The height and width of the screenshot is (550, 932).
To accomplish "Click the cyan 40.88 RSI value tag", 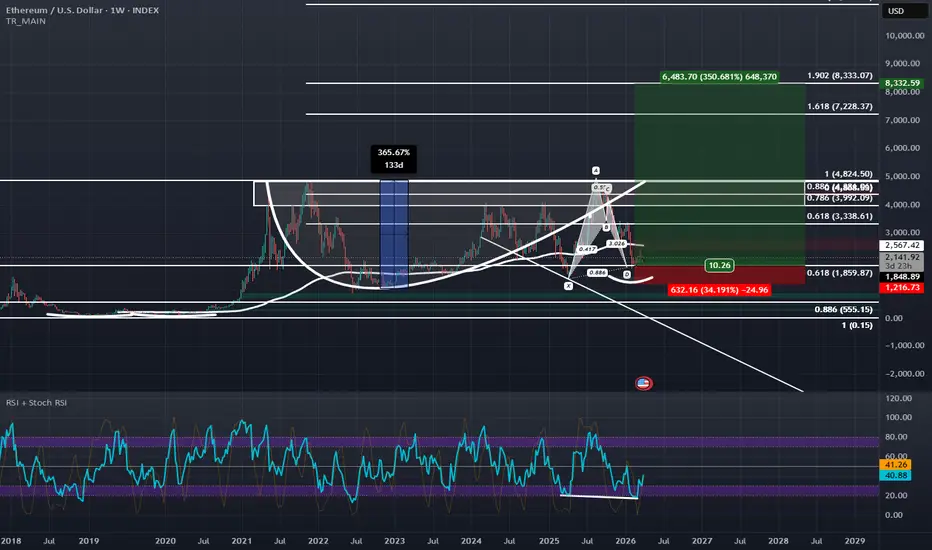I will click(x=896, y=476).
